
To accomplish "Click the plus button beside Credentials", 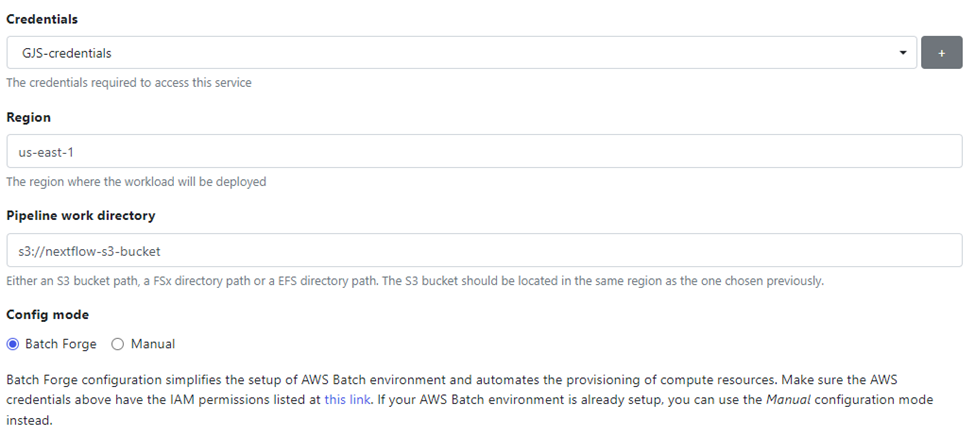I will pos(941,52).
